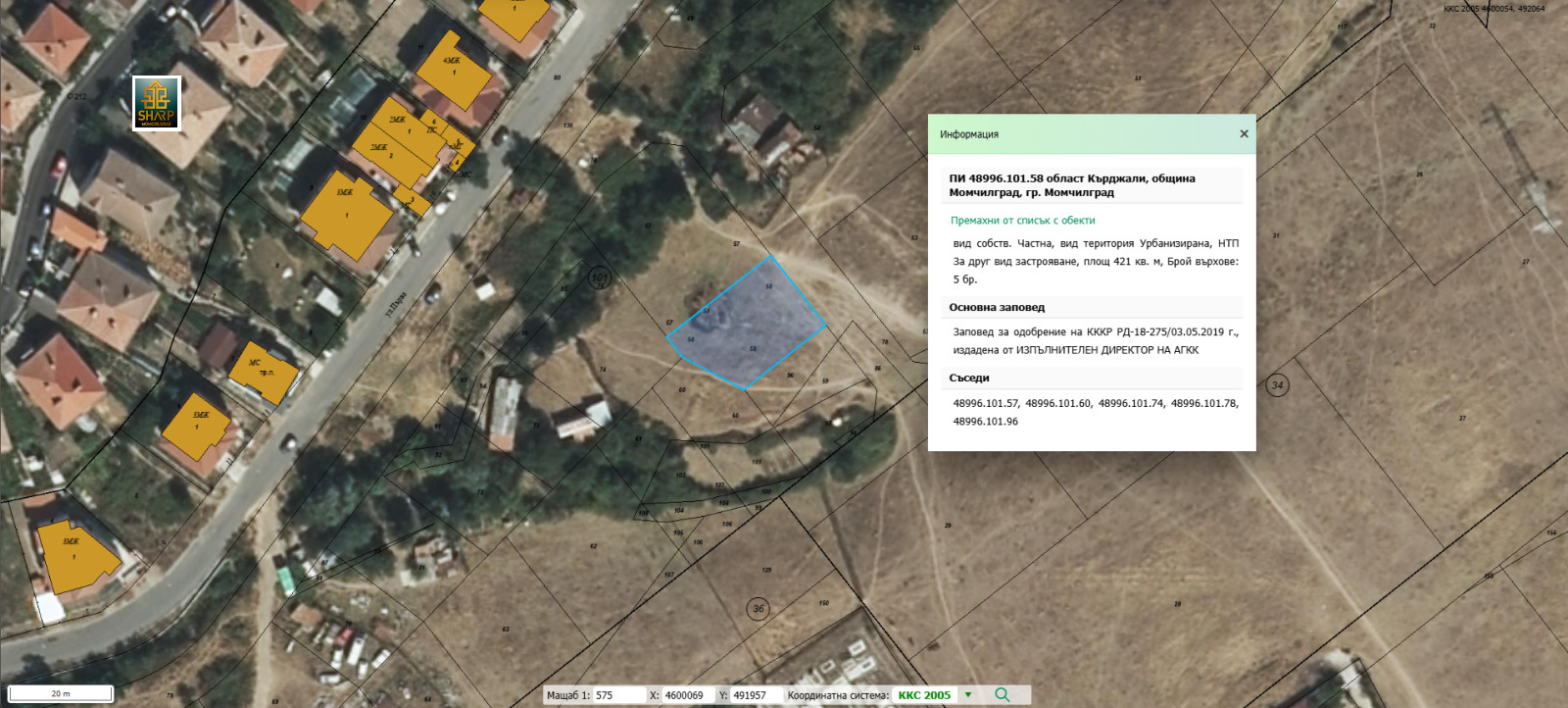Focus the Мащаб scale input field
Screen dimensions: 1568x708
tap(617, 695)
